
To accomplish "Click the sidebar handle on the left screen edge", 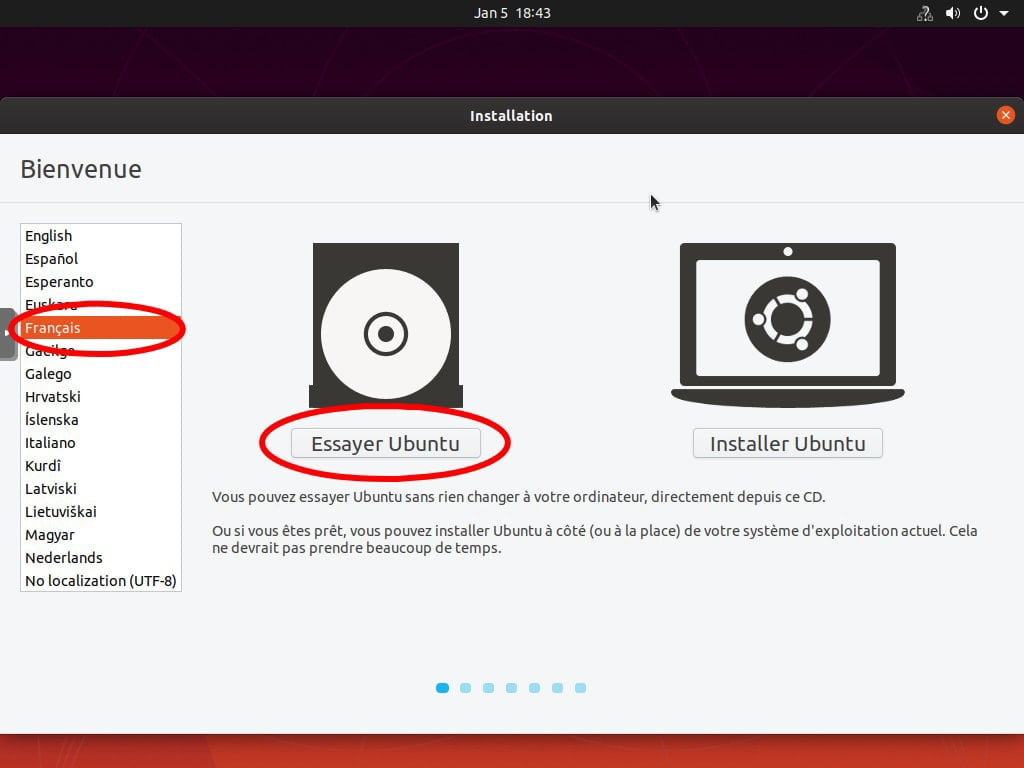I will [6, 334].
